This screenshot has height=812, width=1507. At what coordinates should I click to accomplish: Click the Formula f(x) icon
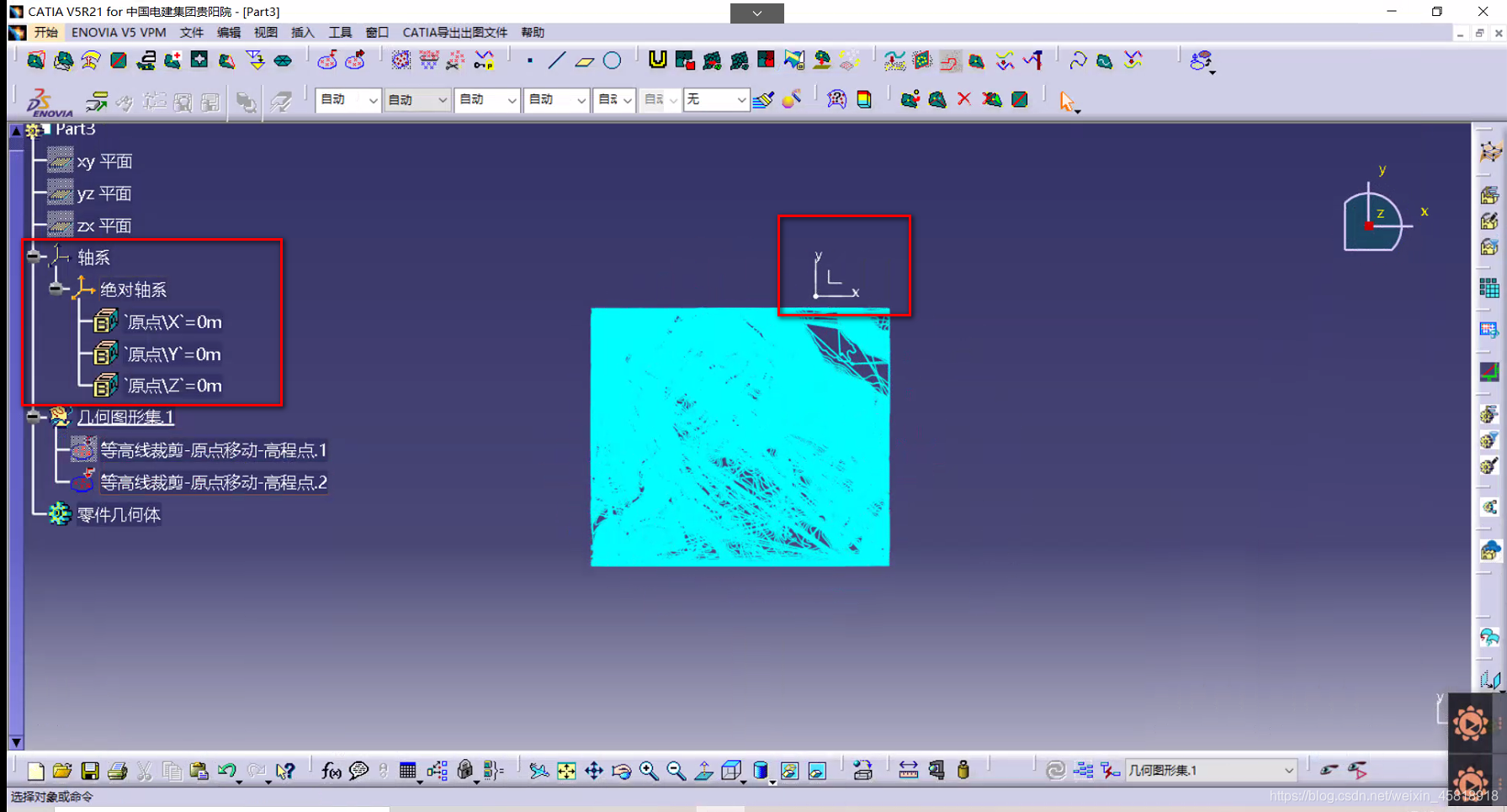[331, 771]
